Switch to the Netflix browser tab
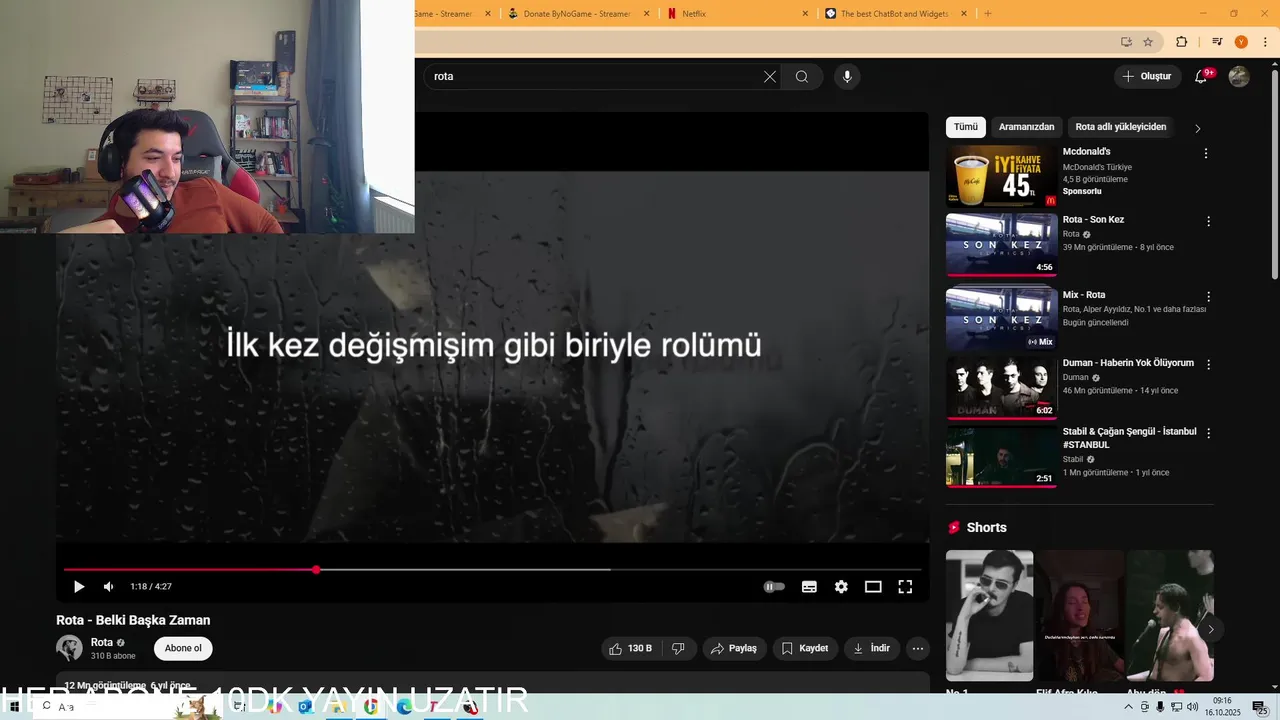Image resolution: width=1280 pixels, height=720 pixels. tap(736, 13)
